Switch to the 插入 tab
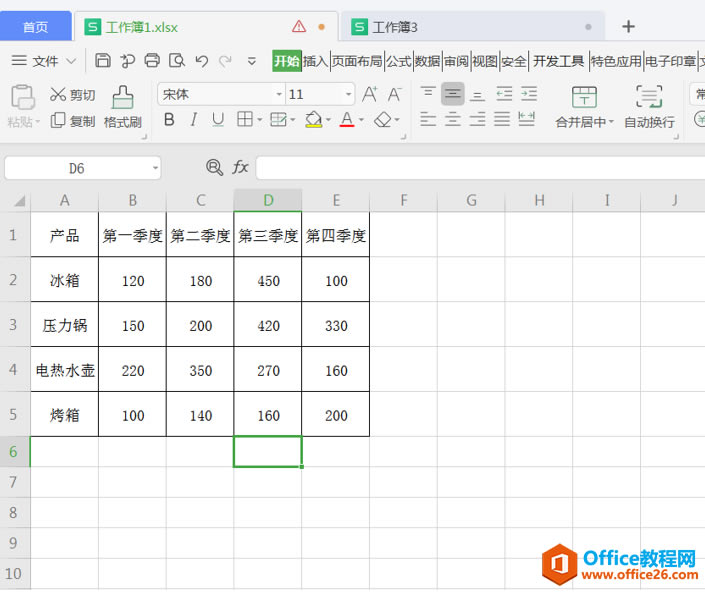 click(316, 61)
